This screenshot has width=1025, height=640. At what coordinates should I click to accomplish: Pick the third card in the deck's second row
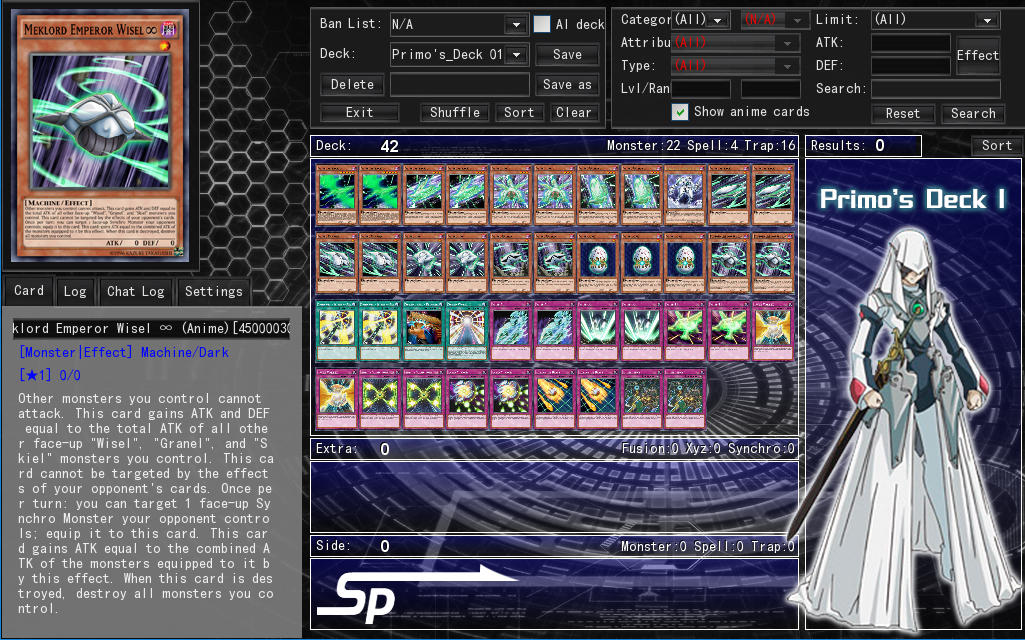(x=424, y=262)
